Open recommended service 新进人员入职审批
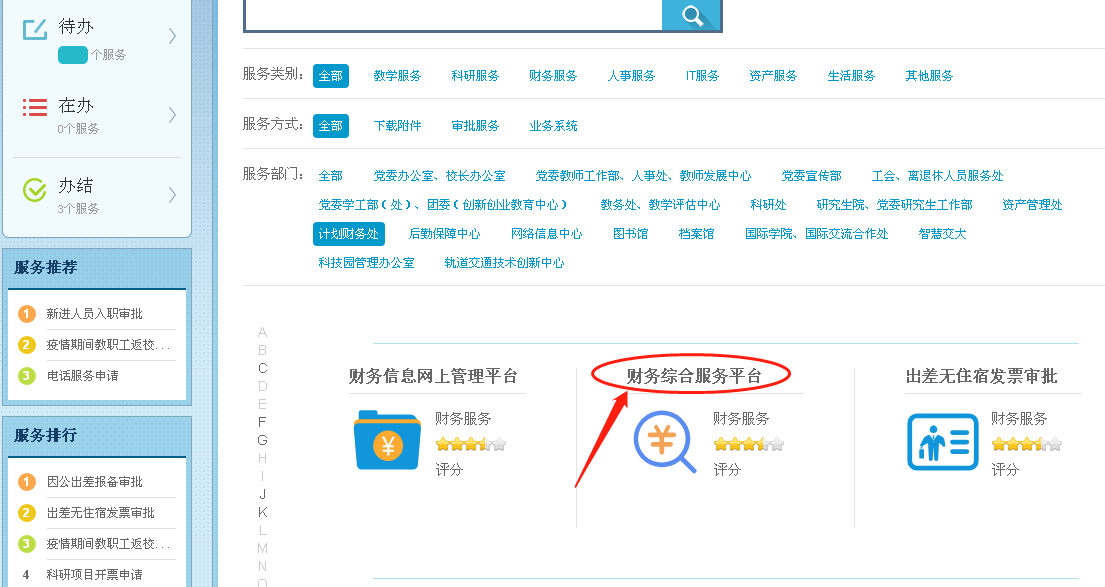Screen dimensions: 1105x587 tap(94, 314)
